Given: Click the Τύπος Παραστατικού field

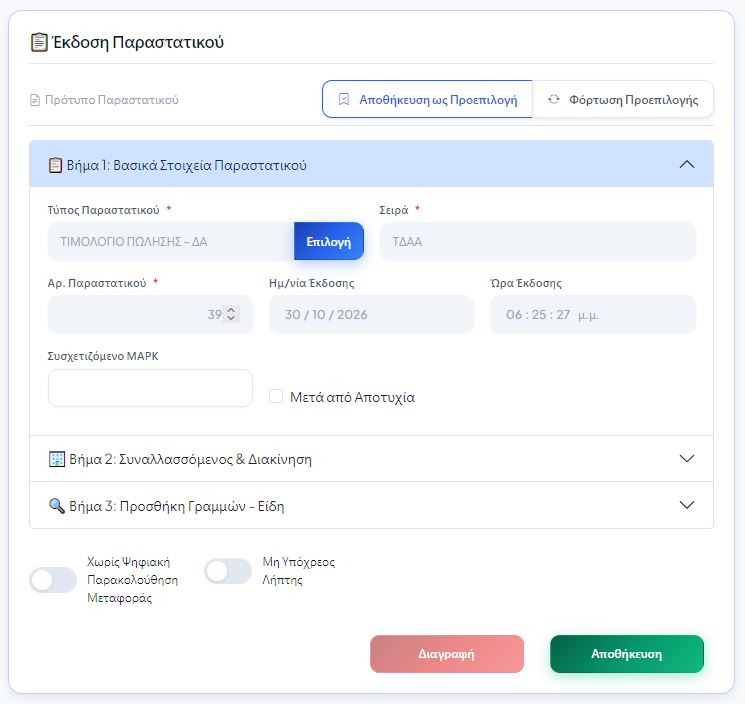Looking at the screenshot, I should pos(171,241).
